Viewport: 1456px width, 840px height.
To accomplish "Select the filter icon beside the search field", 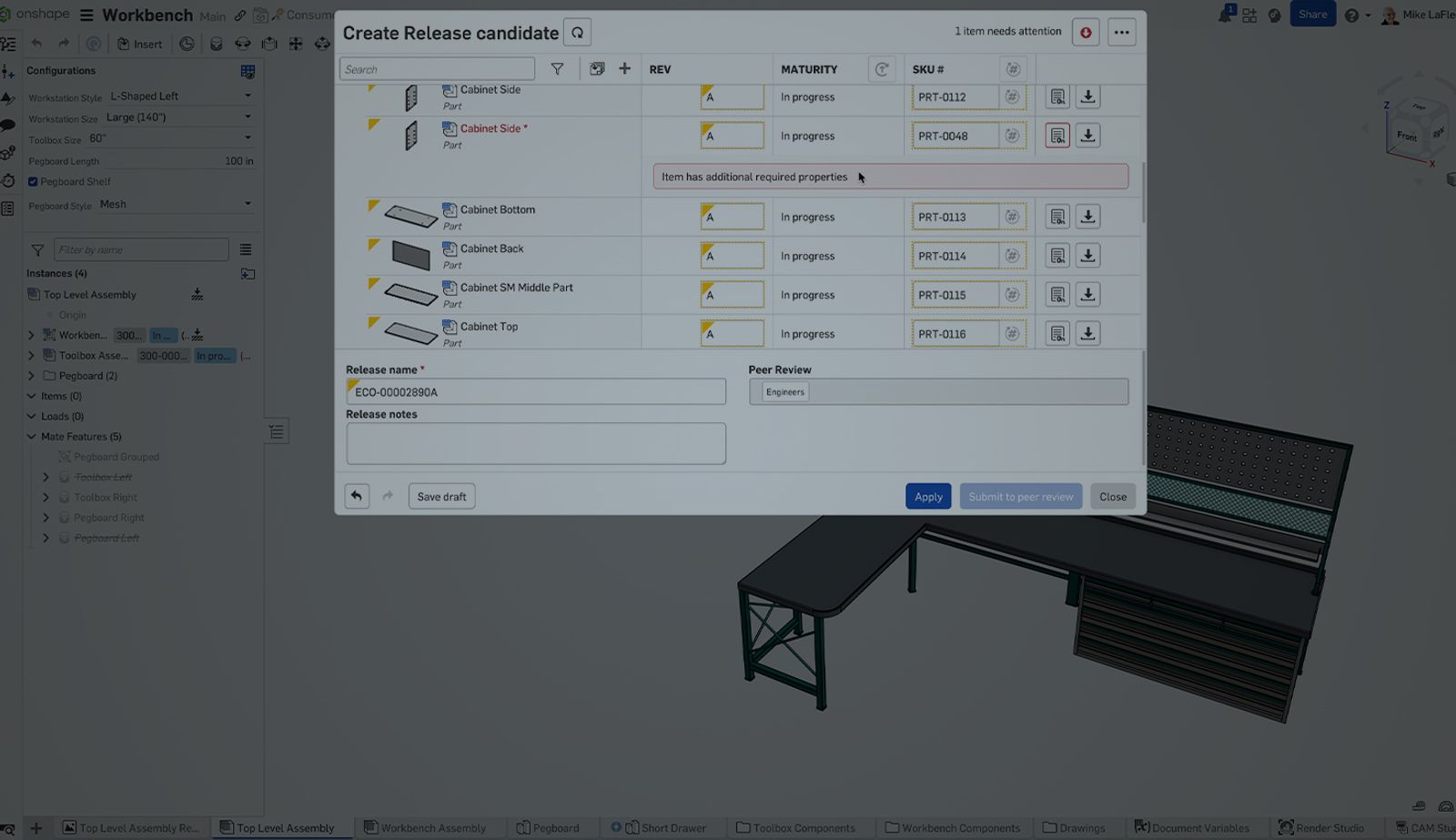I will point(557,68).
